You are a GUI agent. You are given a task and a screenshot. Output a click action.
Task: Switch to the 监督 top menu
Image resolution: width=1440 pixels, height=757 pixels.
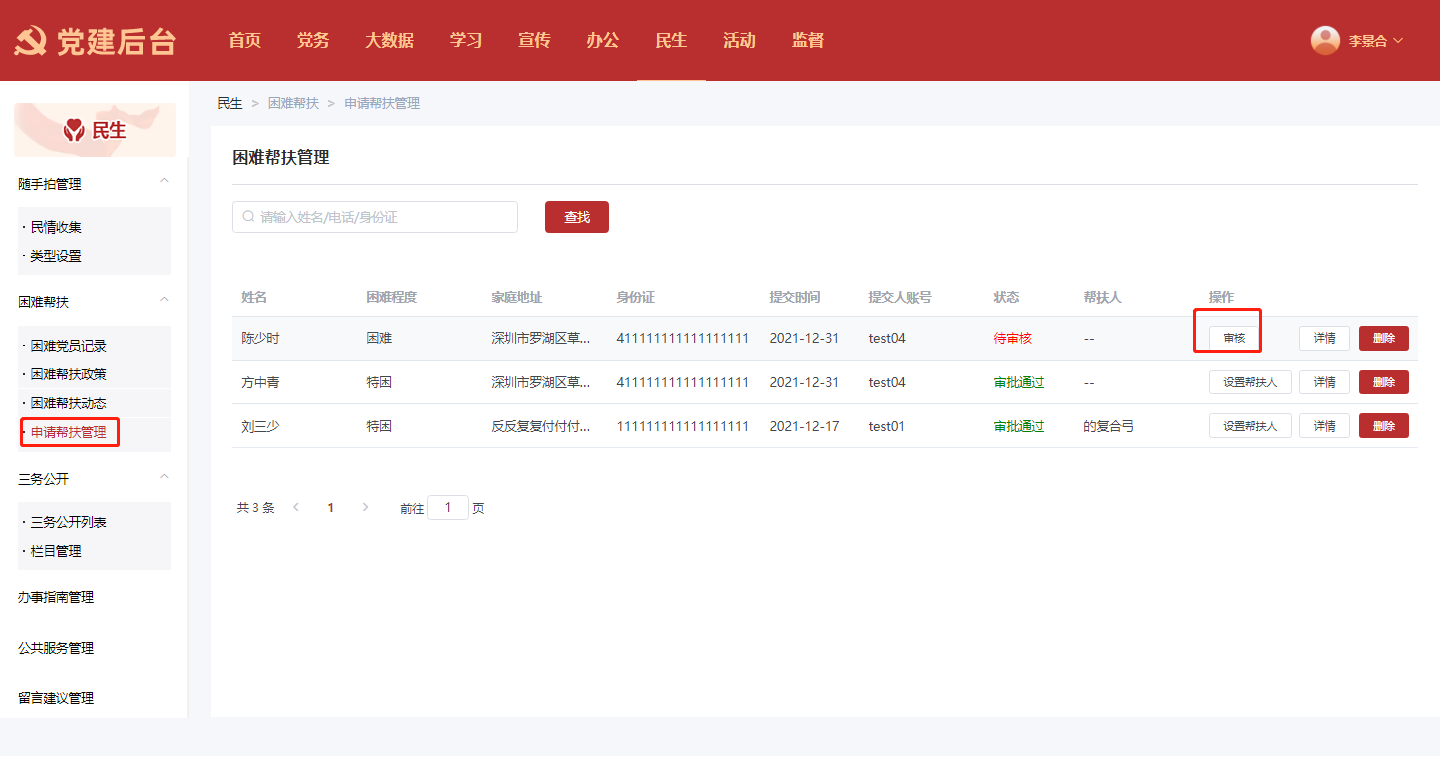tap(807, 41)
